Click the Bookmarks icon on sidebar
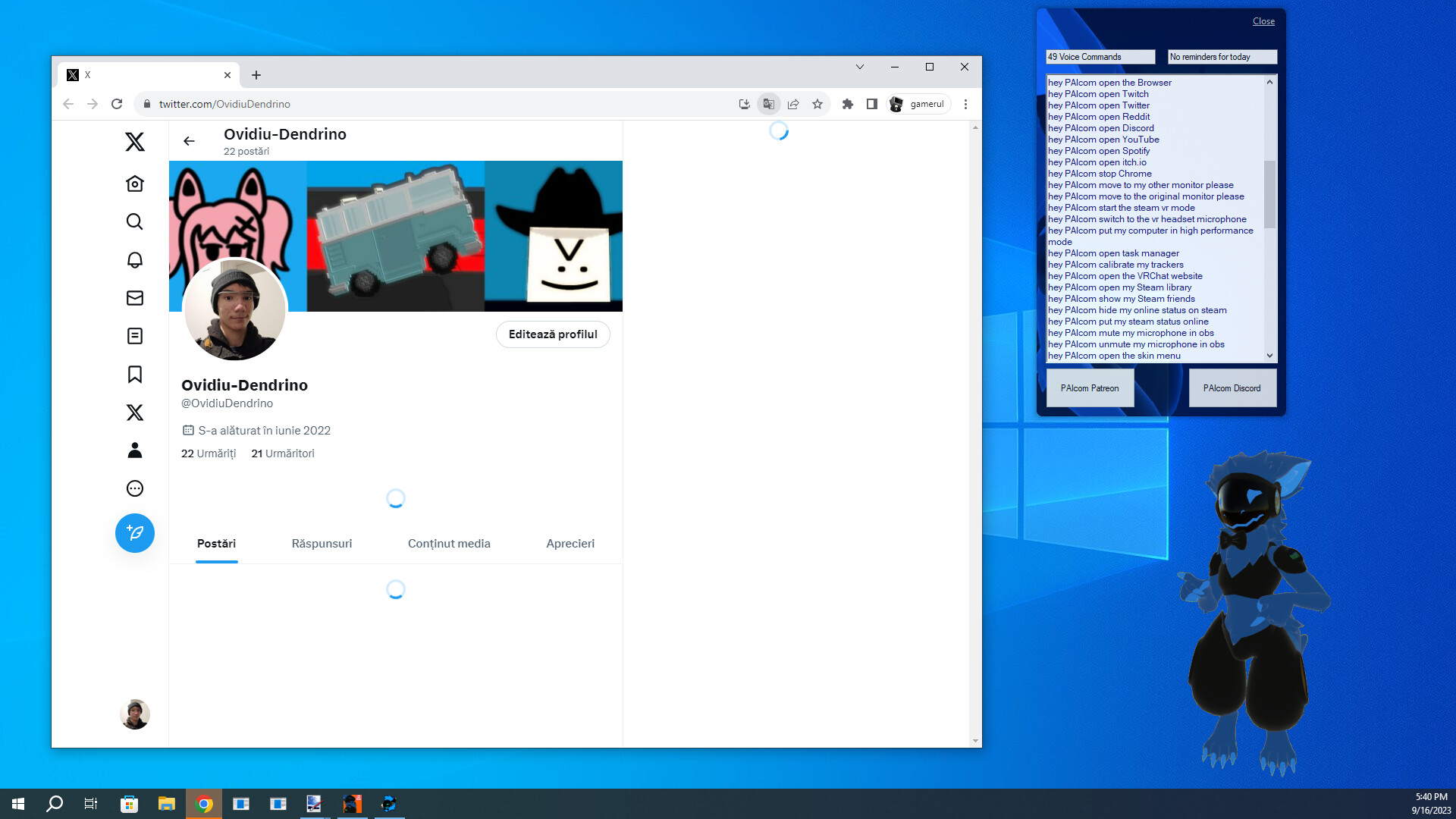This screenshot has height=819, width=1456. click(x=134, y=374)
